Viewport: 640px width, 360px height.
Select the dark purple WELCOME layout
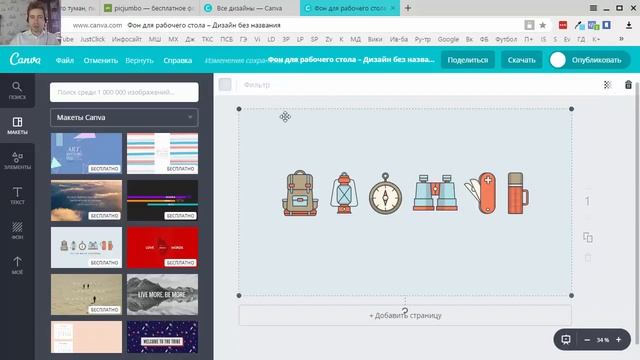click(162, 337)
